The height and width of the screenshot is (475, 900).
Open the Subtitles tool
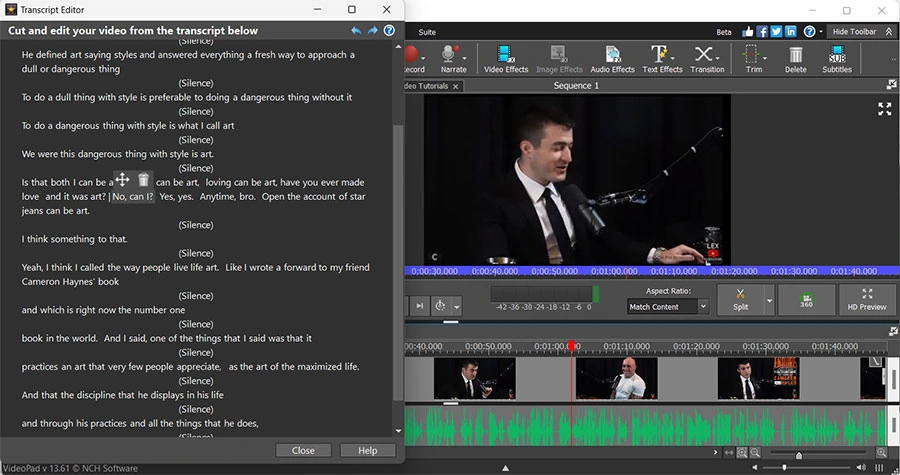(837, 59)
